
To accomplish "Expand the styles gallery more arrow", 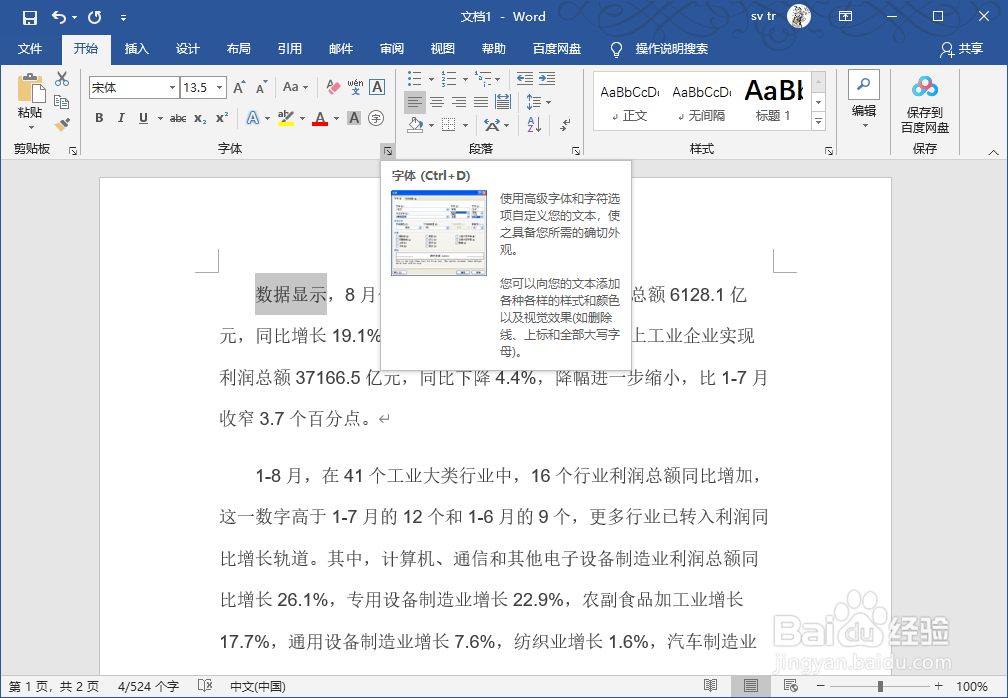I will (x=818, y=120).
